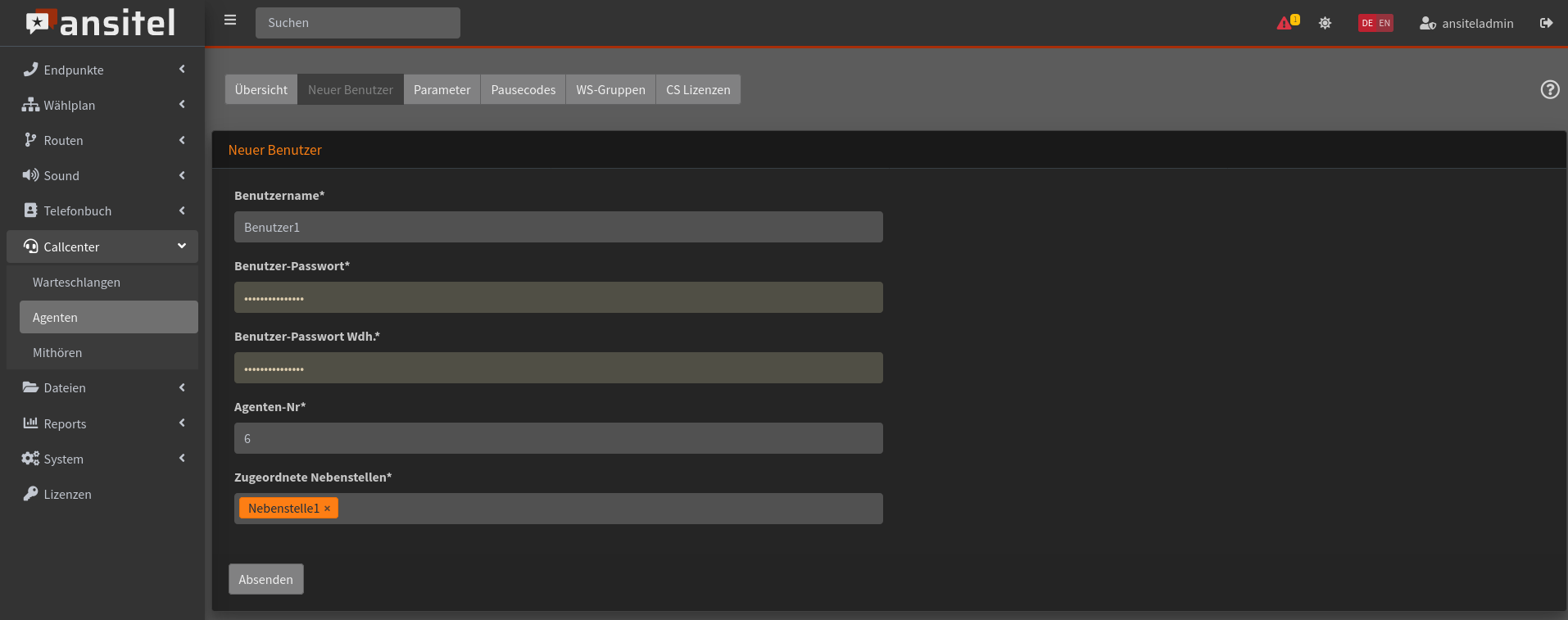Click the ansitel logo
Viewport: 1568px width, 620px height.
coord(102,23)
